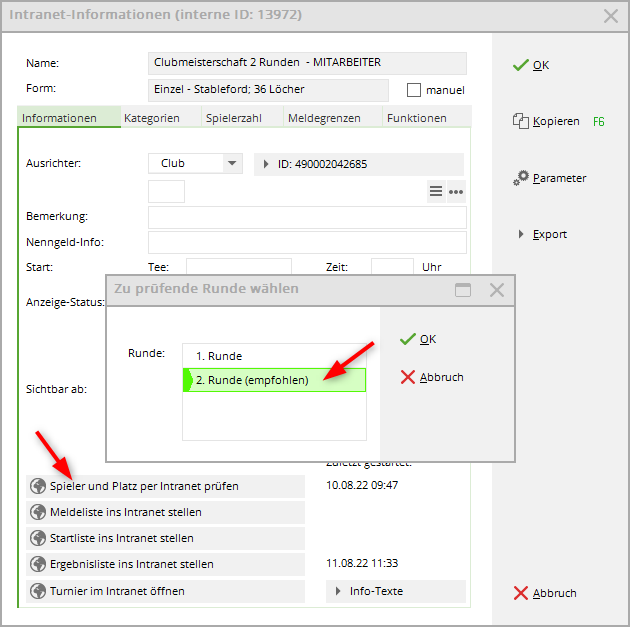
Task: Open the Ausrichter Club dropdown
Action: pyautogui.click(x=232, y=164)
